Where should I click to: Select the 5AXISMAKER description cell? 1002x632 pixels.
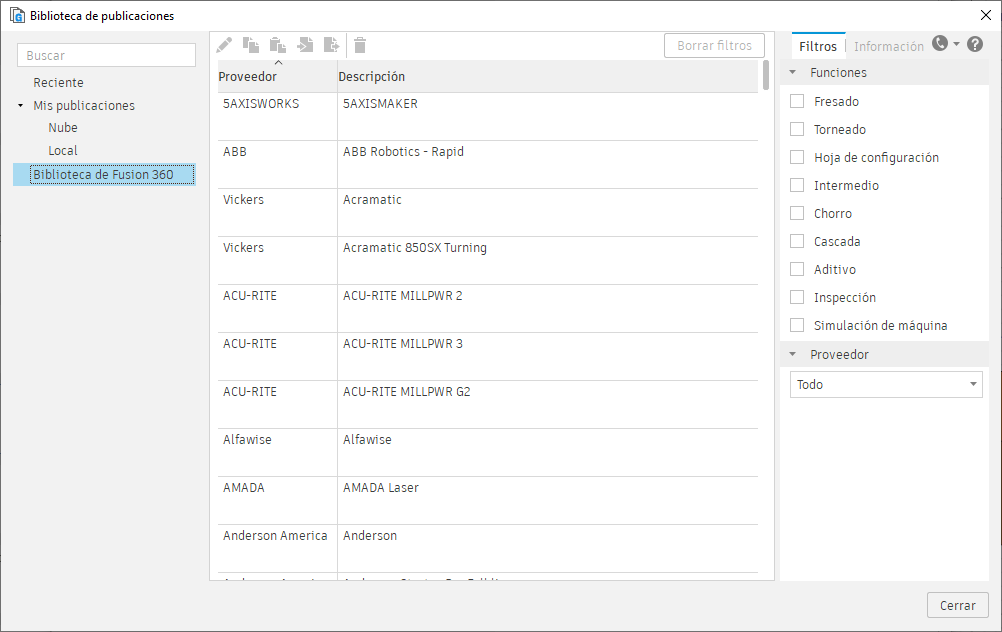pyautogui.click(x=548, y=116)
